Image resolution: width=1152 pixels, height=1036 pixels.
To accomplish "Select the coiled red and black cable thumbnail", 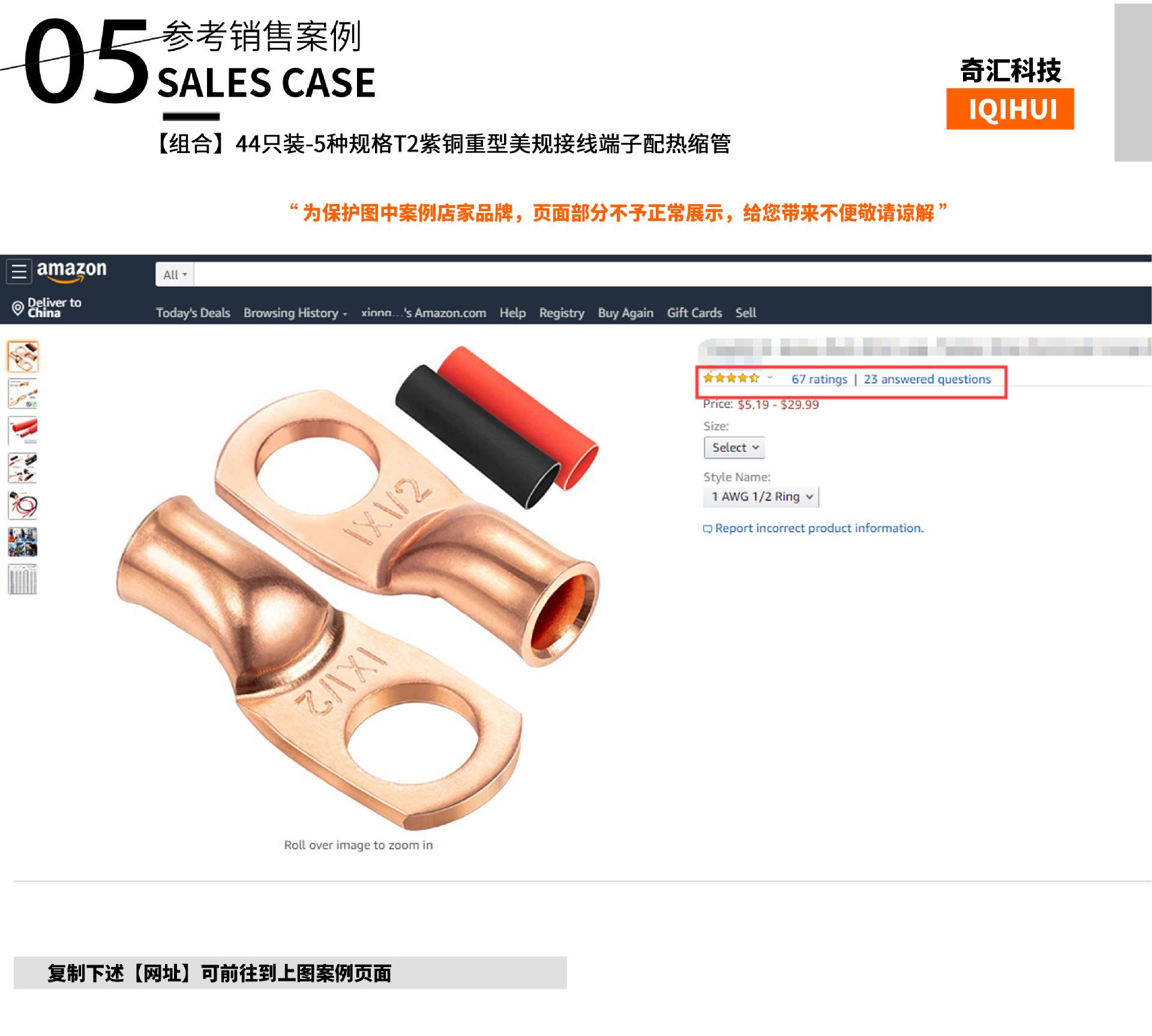I will pos(23,505).
